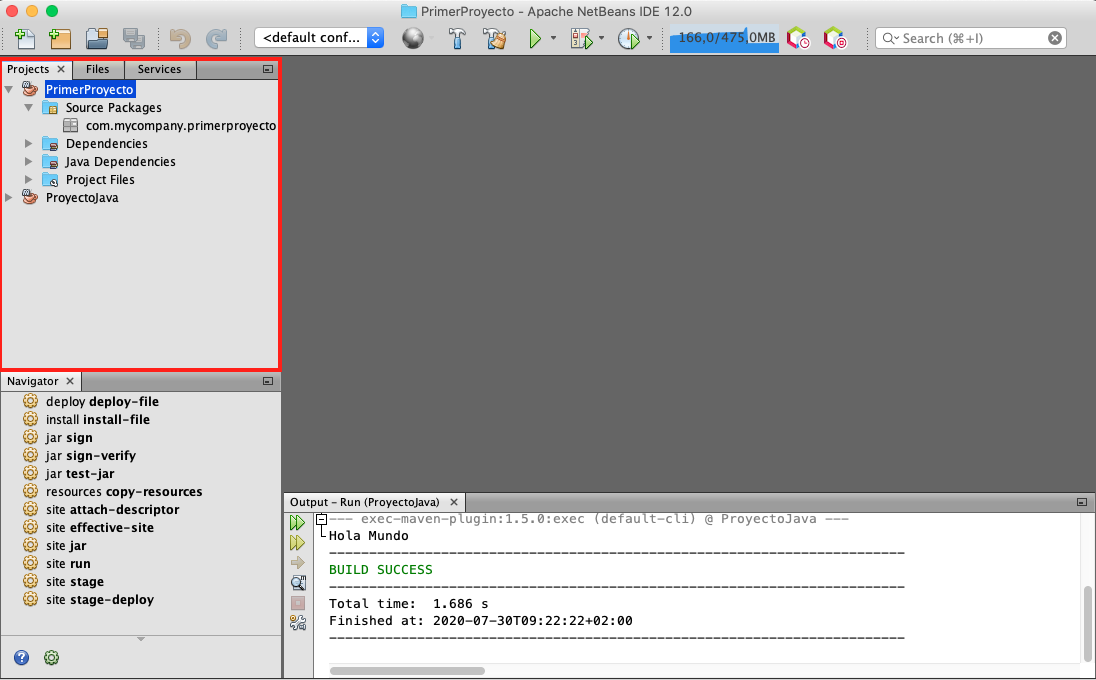Select the Dependencies folder
This screenshot has height=680, width=1096.
coord(106,143)
